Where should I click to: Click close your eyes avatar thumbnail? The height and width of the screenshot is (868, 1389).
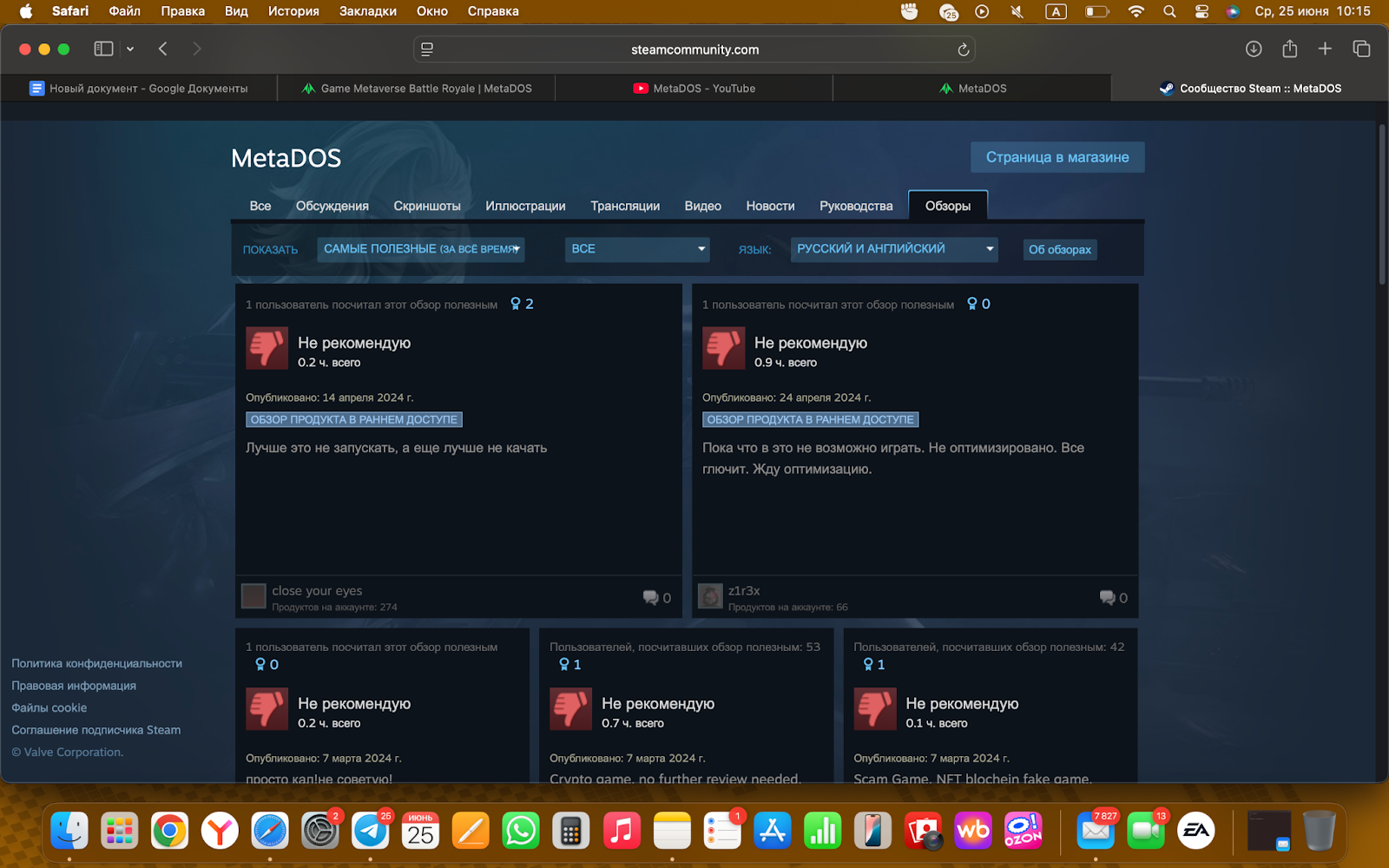point(253,596)
